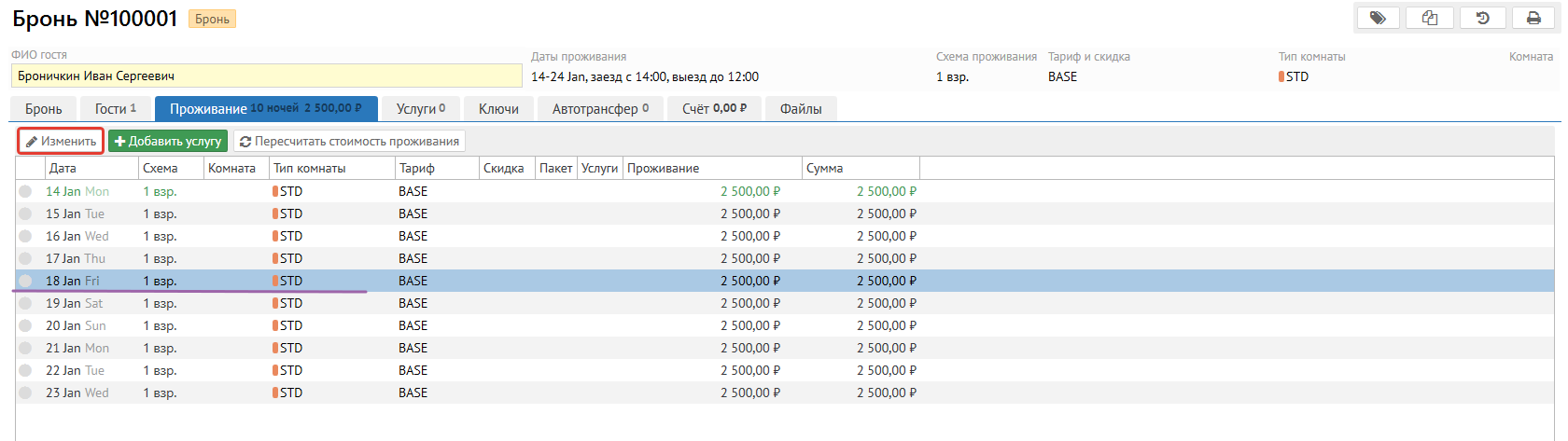Click the printer icon button
1568x441 pixels.
click(x=1533, y=18)
